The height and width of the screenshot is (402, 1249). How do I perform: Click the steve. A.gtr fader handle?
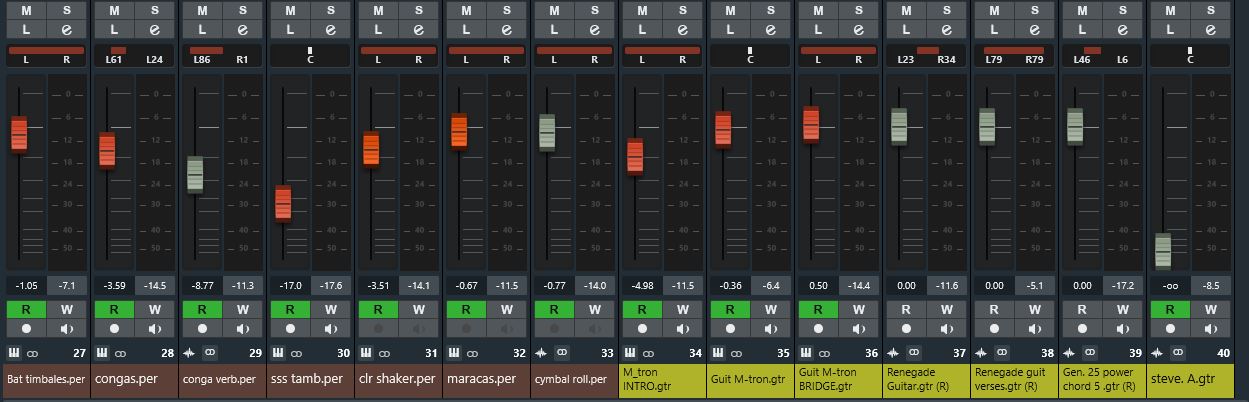point(1163,250)
